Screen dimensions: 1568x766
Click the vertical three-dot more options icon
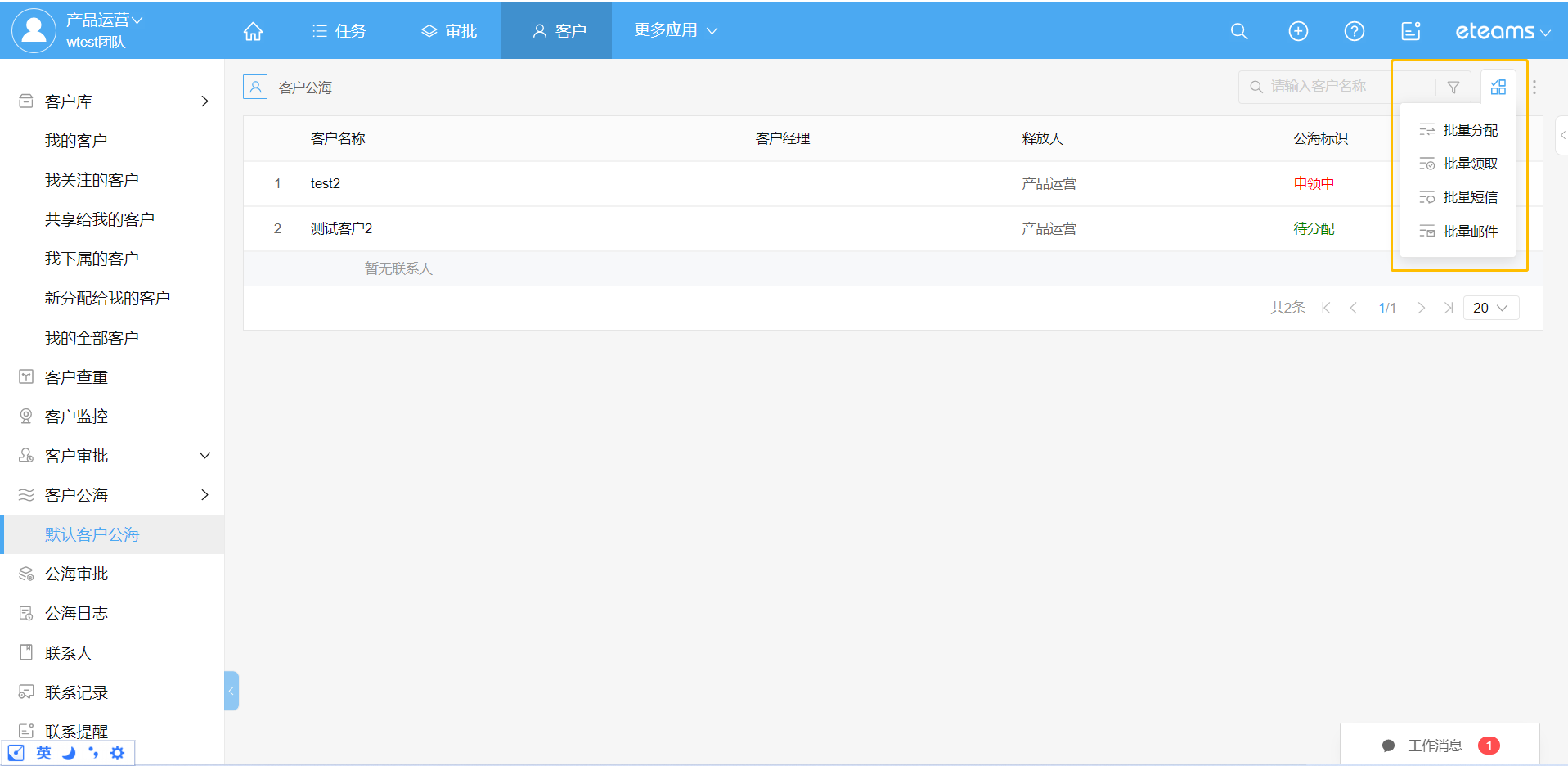click(1534, 88)
